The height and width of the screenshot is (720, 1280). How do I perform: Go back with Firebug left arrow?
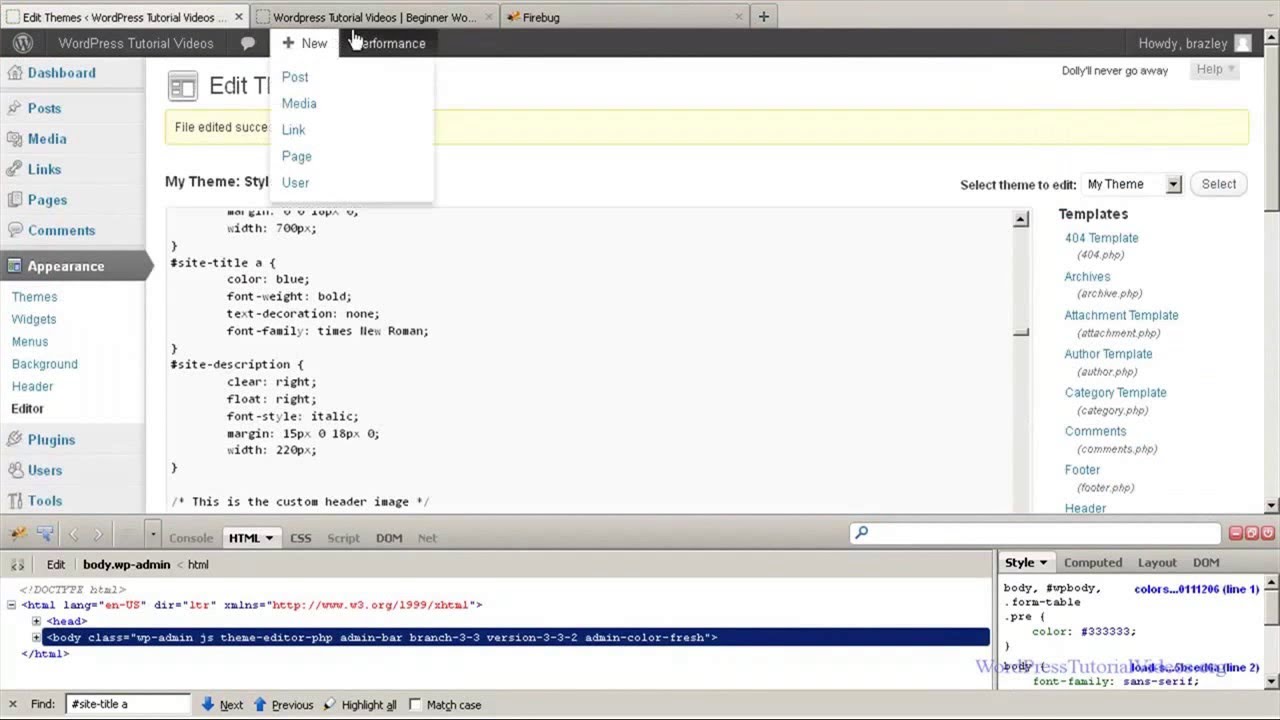(73, 535)
